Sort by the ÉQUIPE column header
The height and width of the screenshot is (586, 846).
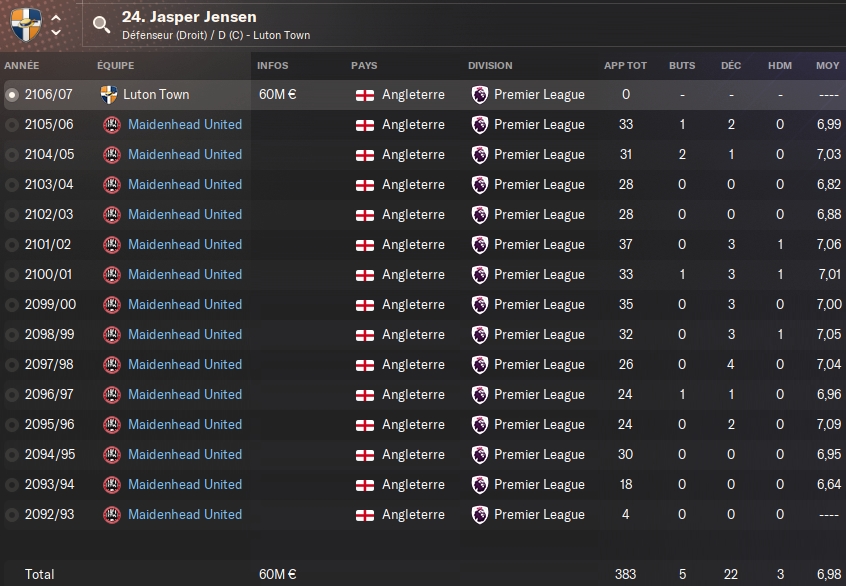(115, 65)
